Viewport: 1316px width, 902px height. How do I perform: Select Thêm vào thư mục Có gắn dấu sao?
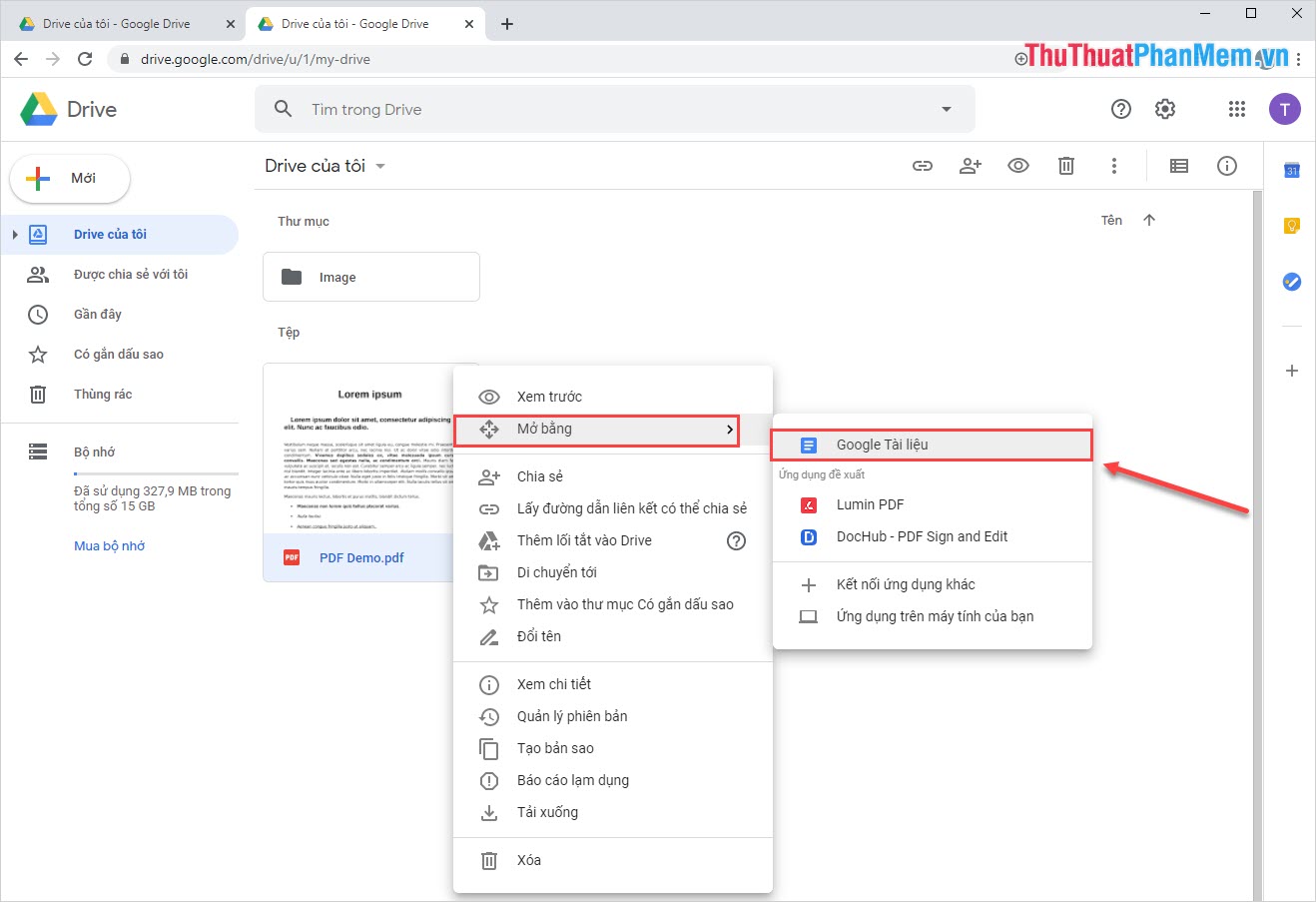tap(613, 604)
